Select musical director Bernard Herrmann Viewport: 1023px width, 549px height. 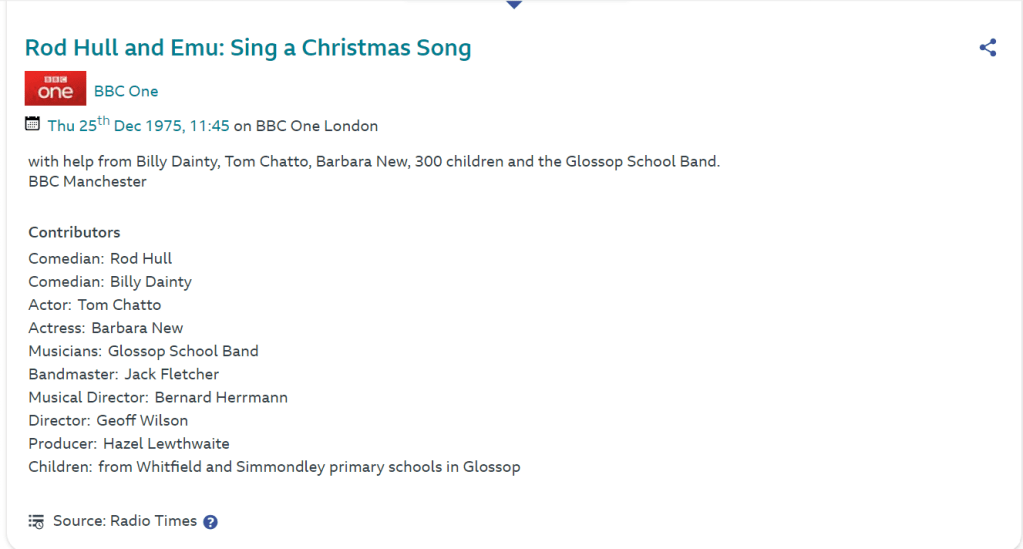[221, 397]
